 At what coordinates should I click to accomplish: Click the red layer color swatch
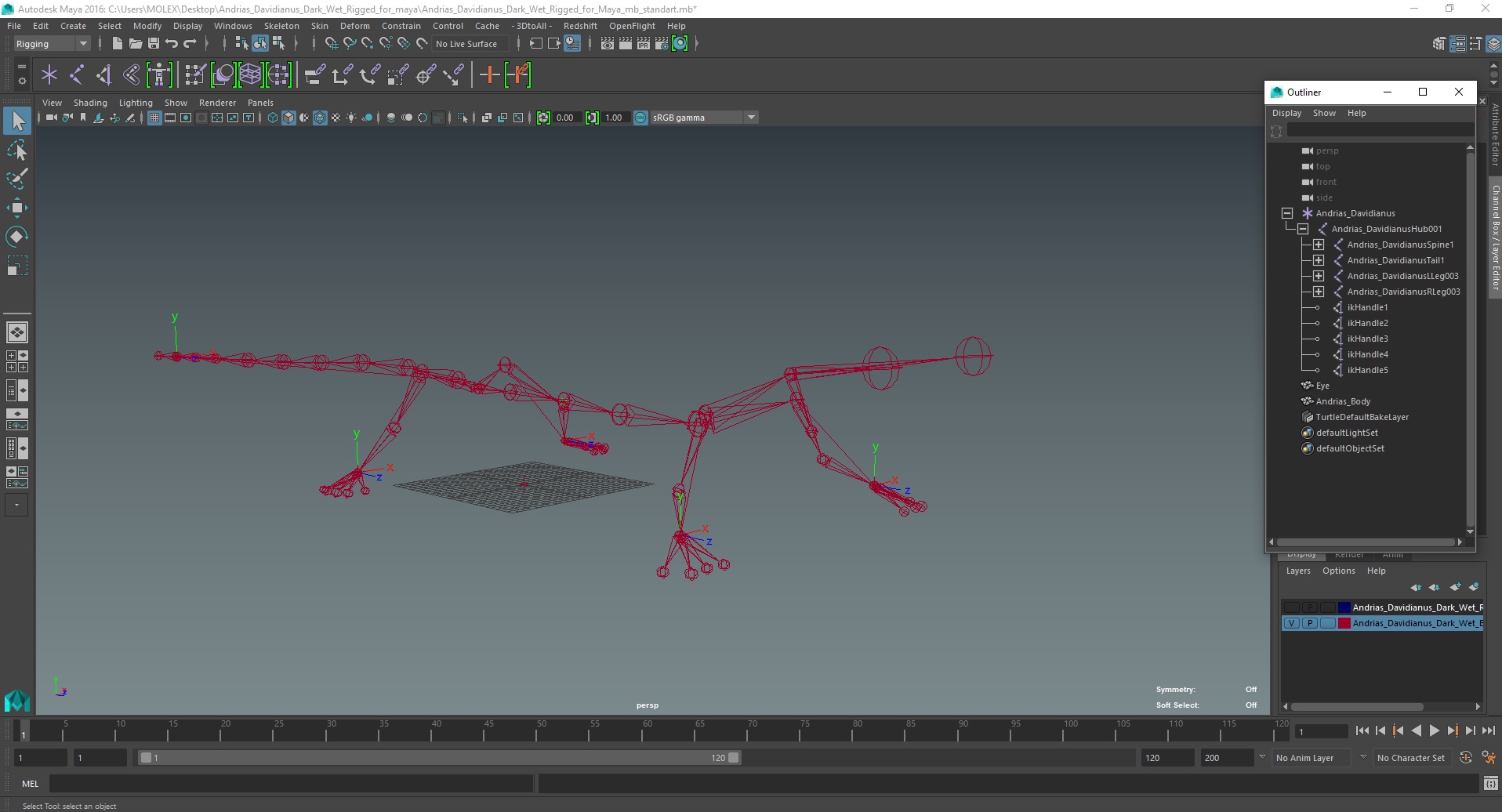click(x=1344, y=623)
